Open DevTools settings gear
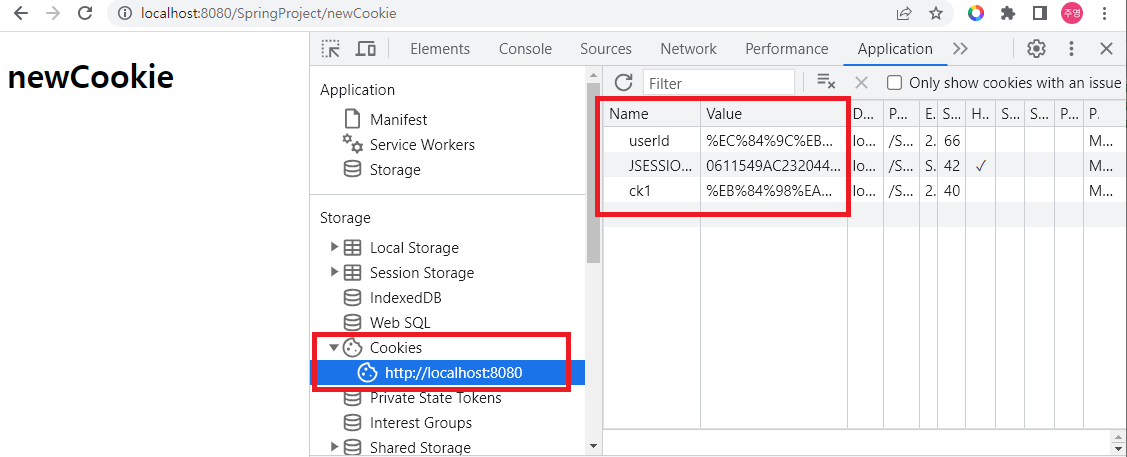This screenshot has height=457, width=1127. coord(1036,49)
